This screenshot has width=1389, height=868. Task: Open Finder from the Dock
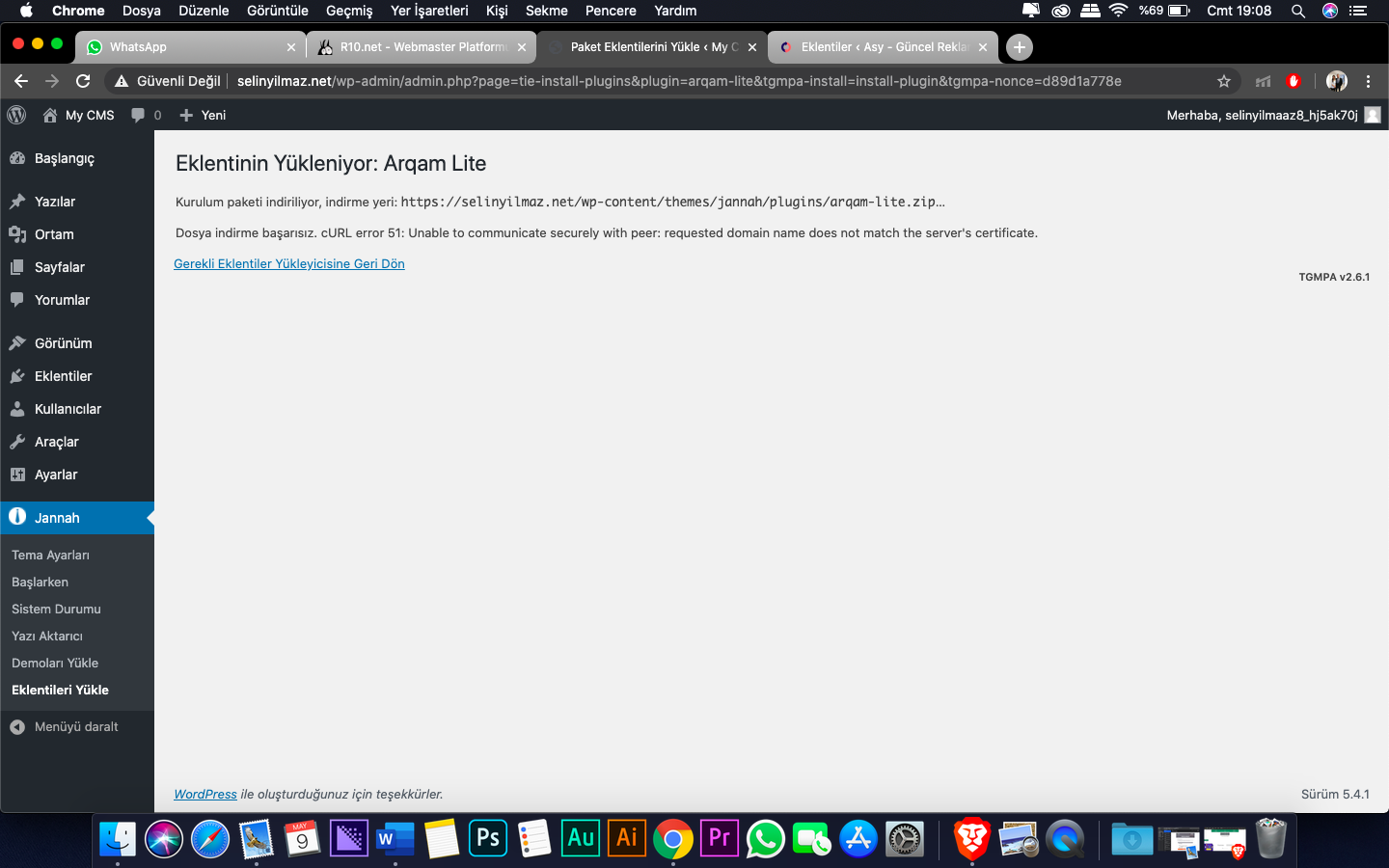coord(118,839)
